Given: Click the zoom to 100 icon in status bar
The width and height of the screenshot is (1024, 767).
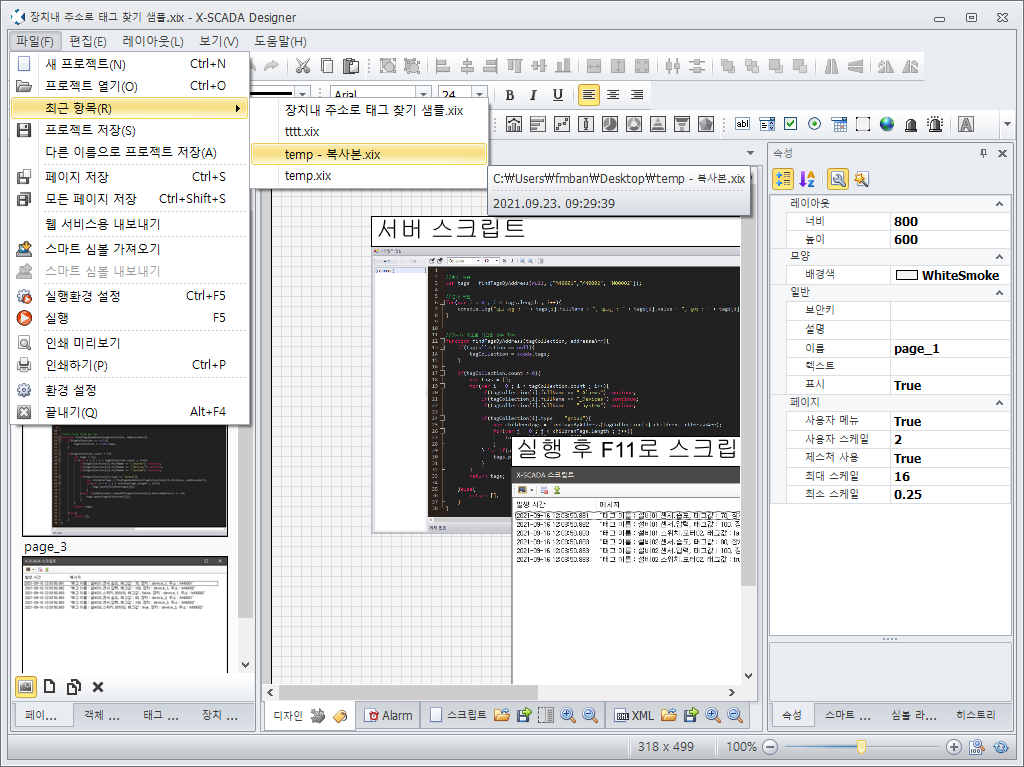Looking at the screenshot, I should pos(977,747).
